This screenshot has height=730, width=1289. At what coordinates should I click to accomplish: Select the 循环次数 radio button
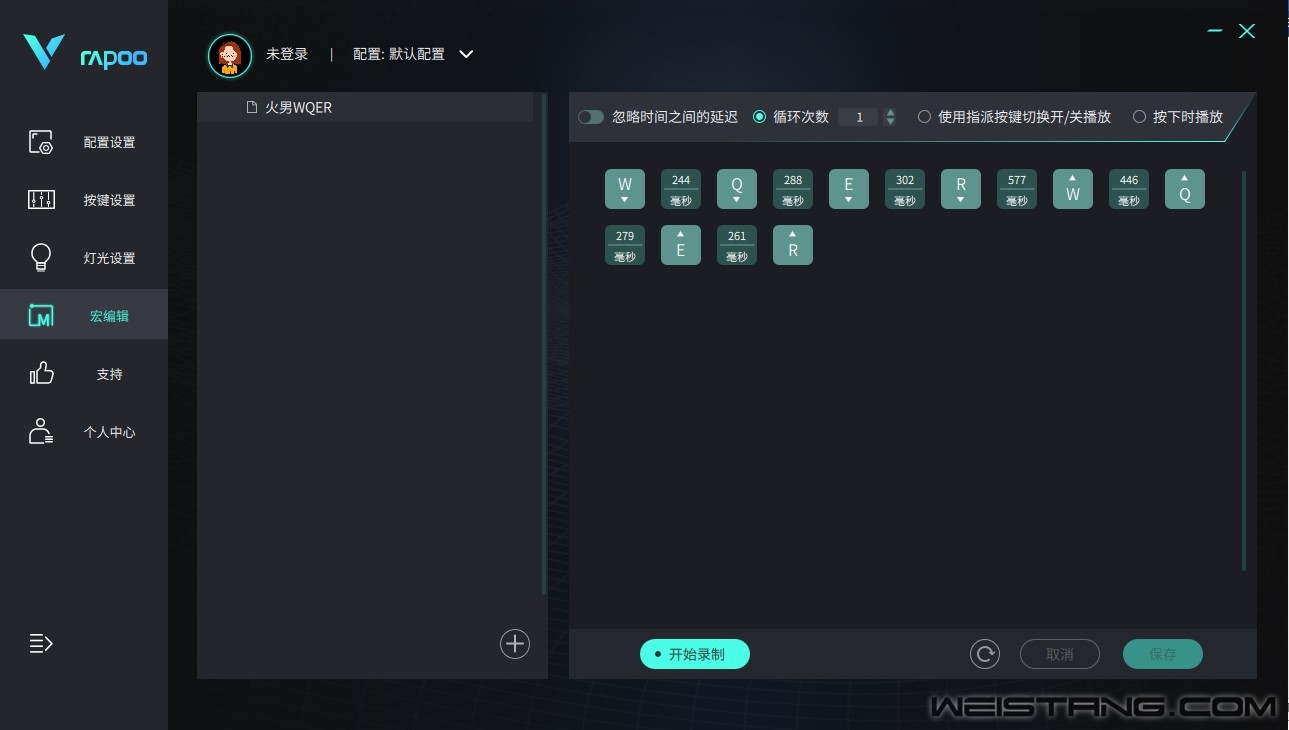760,117
